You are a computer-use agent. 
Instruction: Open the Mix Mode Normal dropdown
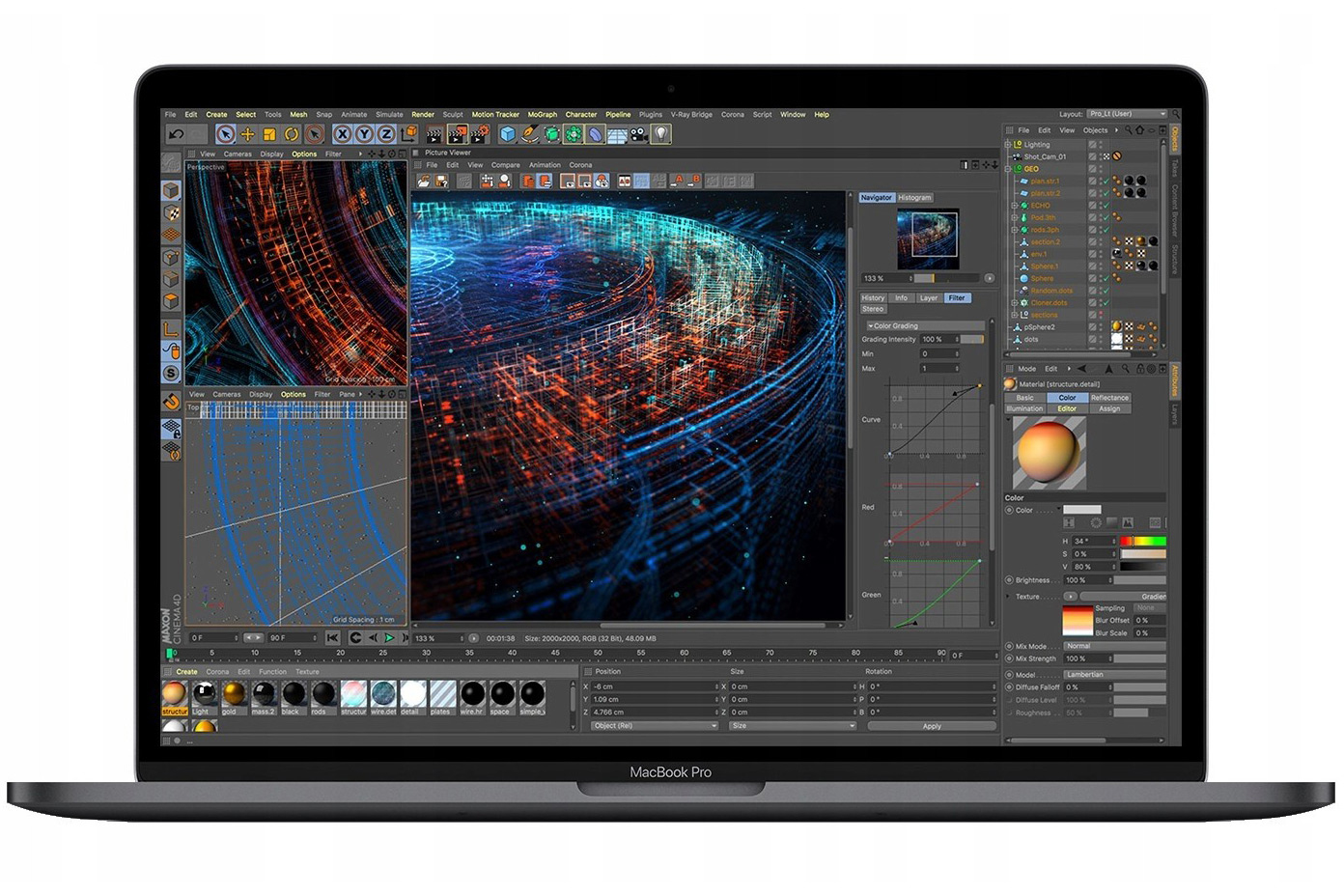point(1114,646)
